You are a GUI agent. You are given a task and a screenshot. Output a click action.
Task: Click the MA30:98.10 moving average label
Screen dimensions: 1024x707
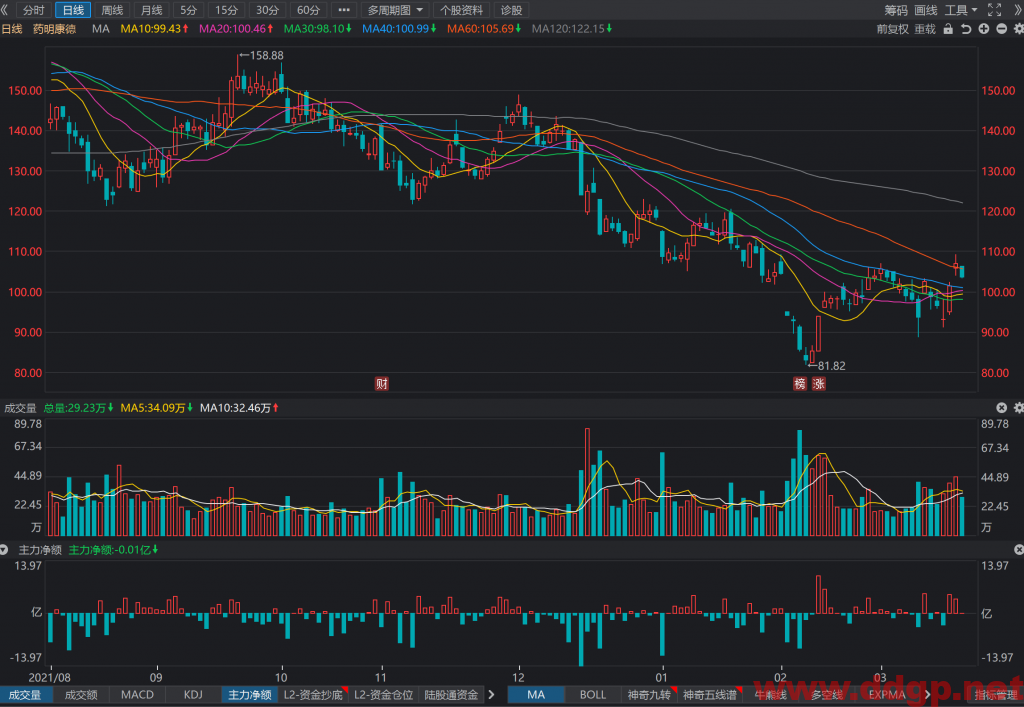[318, 29]
